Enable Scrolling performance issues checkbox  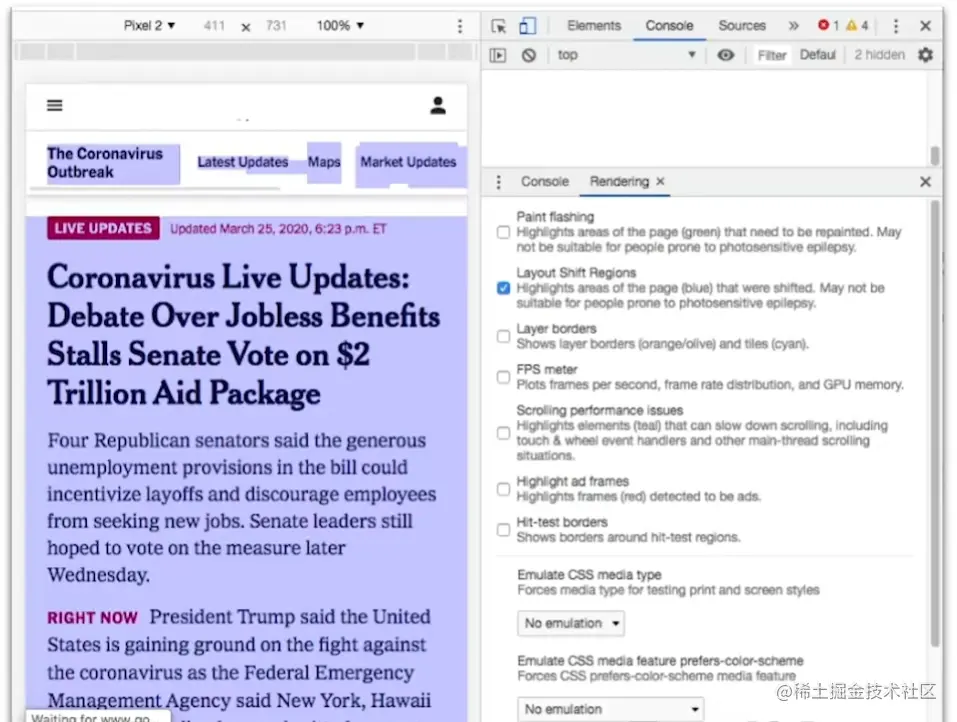pyautogui.click(x=504, y=433)
